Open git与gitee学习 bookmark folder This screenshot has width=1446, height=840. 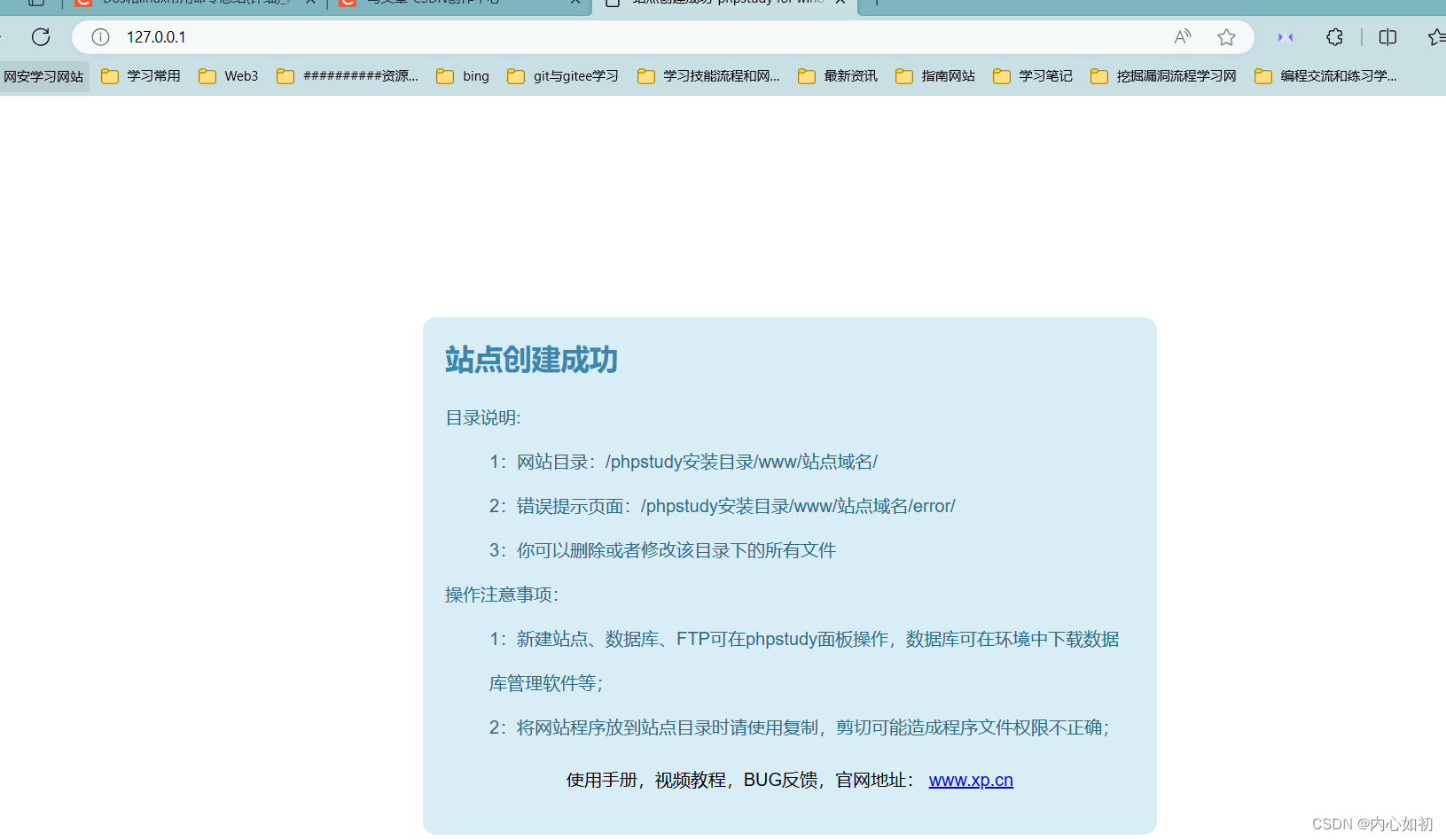563,76
